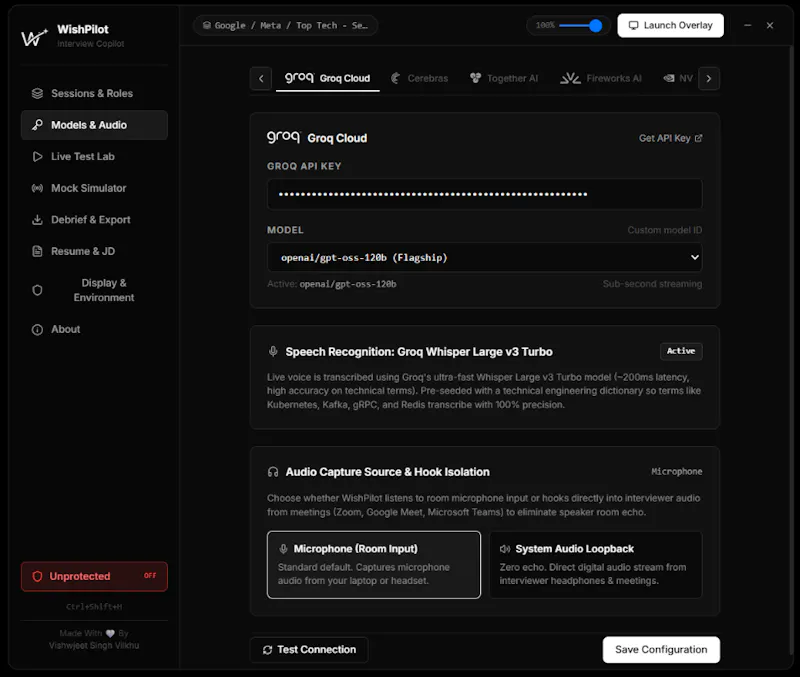This screenshot has height=677, width=800.
Task: Toggle the Unprotected OFF stealth switch
Action: (x=94, y=576)
